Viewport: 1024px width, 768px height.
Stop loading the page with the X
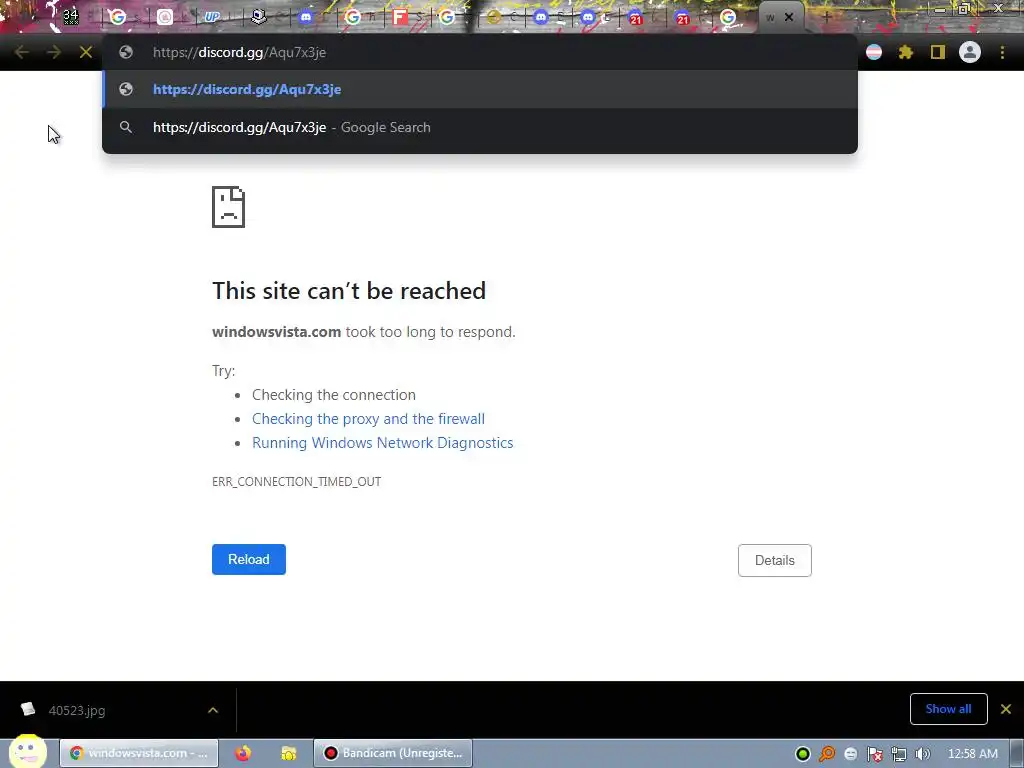(86, 52)
